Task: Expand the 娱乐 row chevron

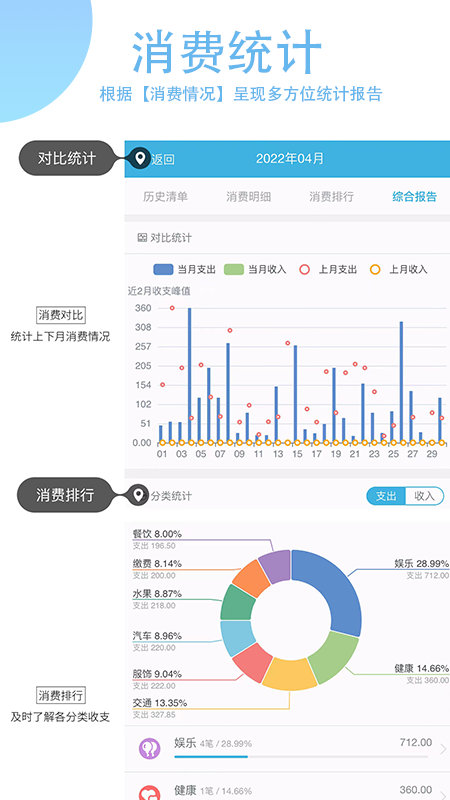Action: [x=442, y=749]
